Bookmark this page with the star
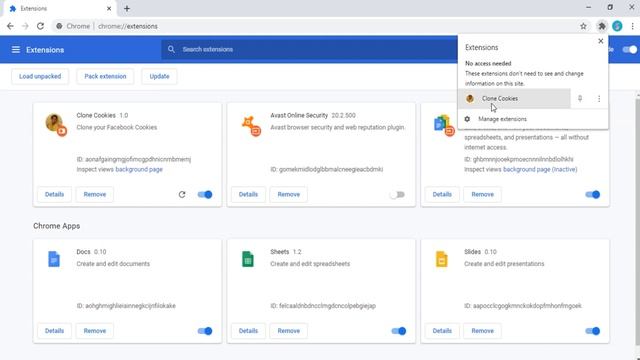 click(x=583, y=26)
